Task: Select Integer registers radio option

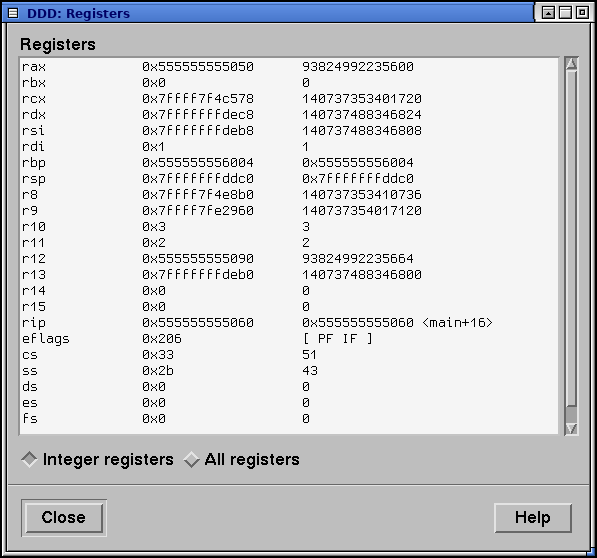Action: [x=97, y=459]
